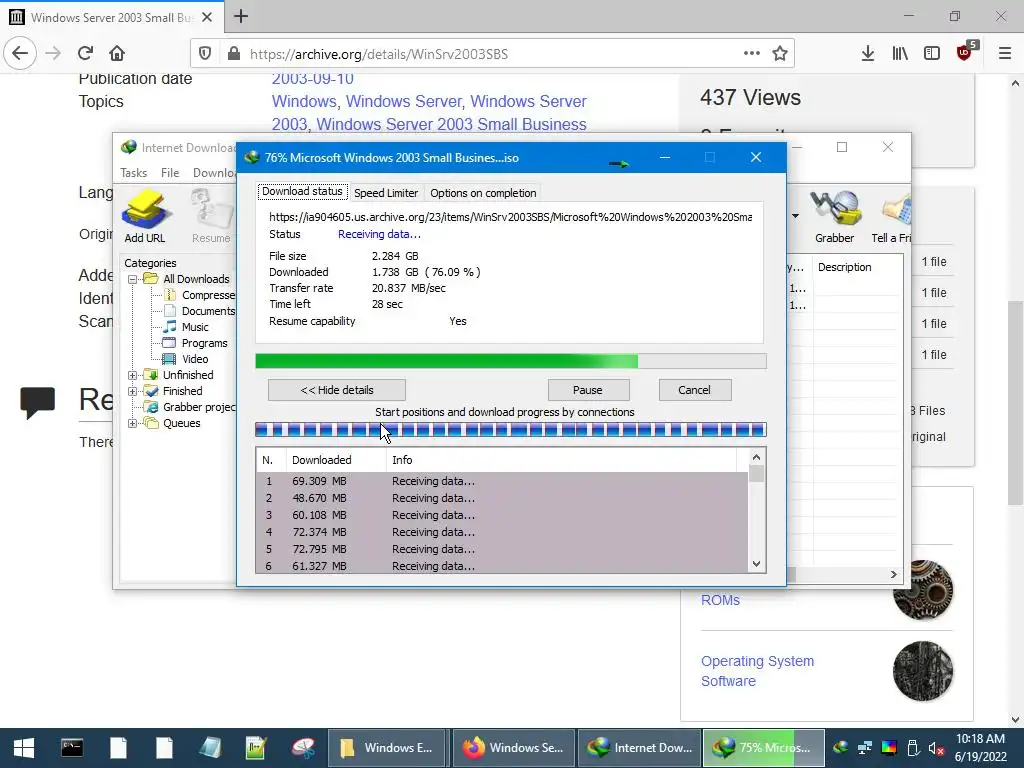
Task: Select the Documents category
Action: 208,311
